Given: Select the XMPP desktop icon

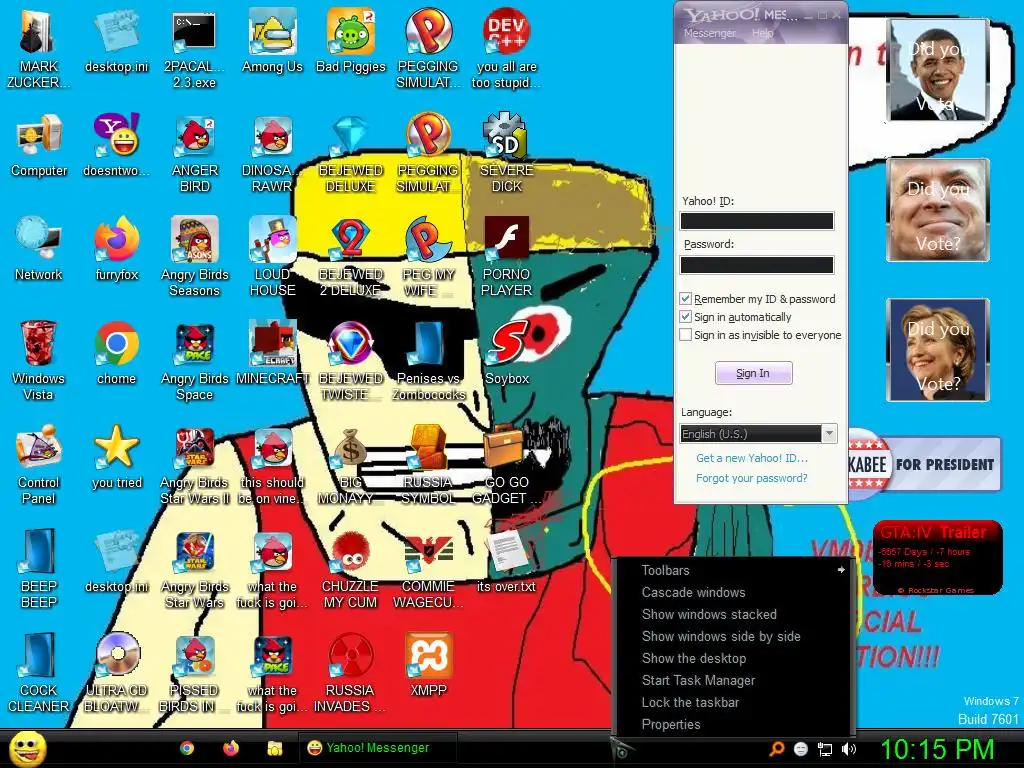Looking at the screenshot, I should [428, 665].
